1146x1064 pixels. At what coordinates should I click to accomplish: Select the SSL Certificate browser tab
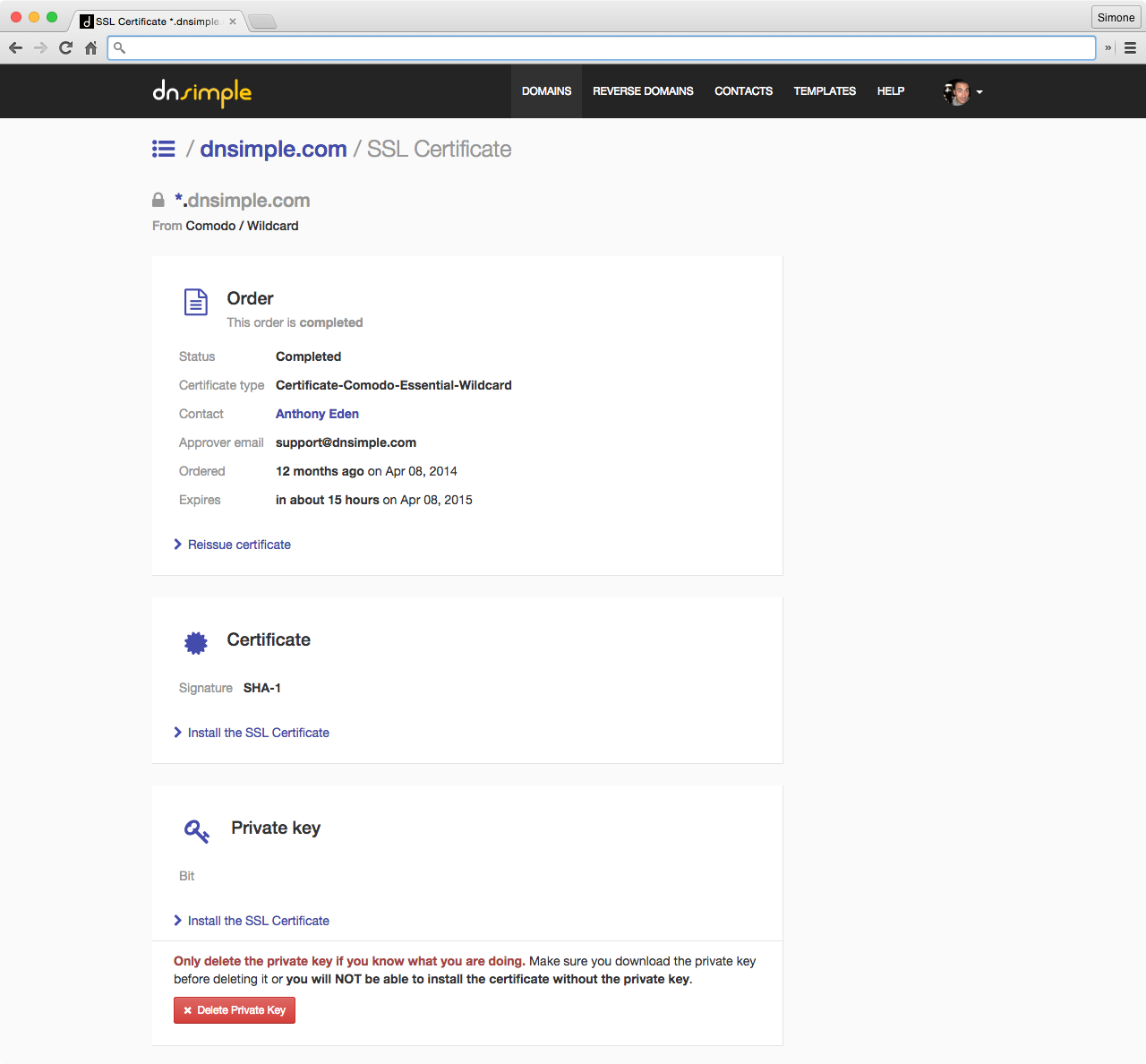(x=158, y=21)
